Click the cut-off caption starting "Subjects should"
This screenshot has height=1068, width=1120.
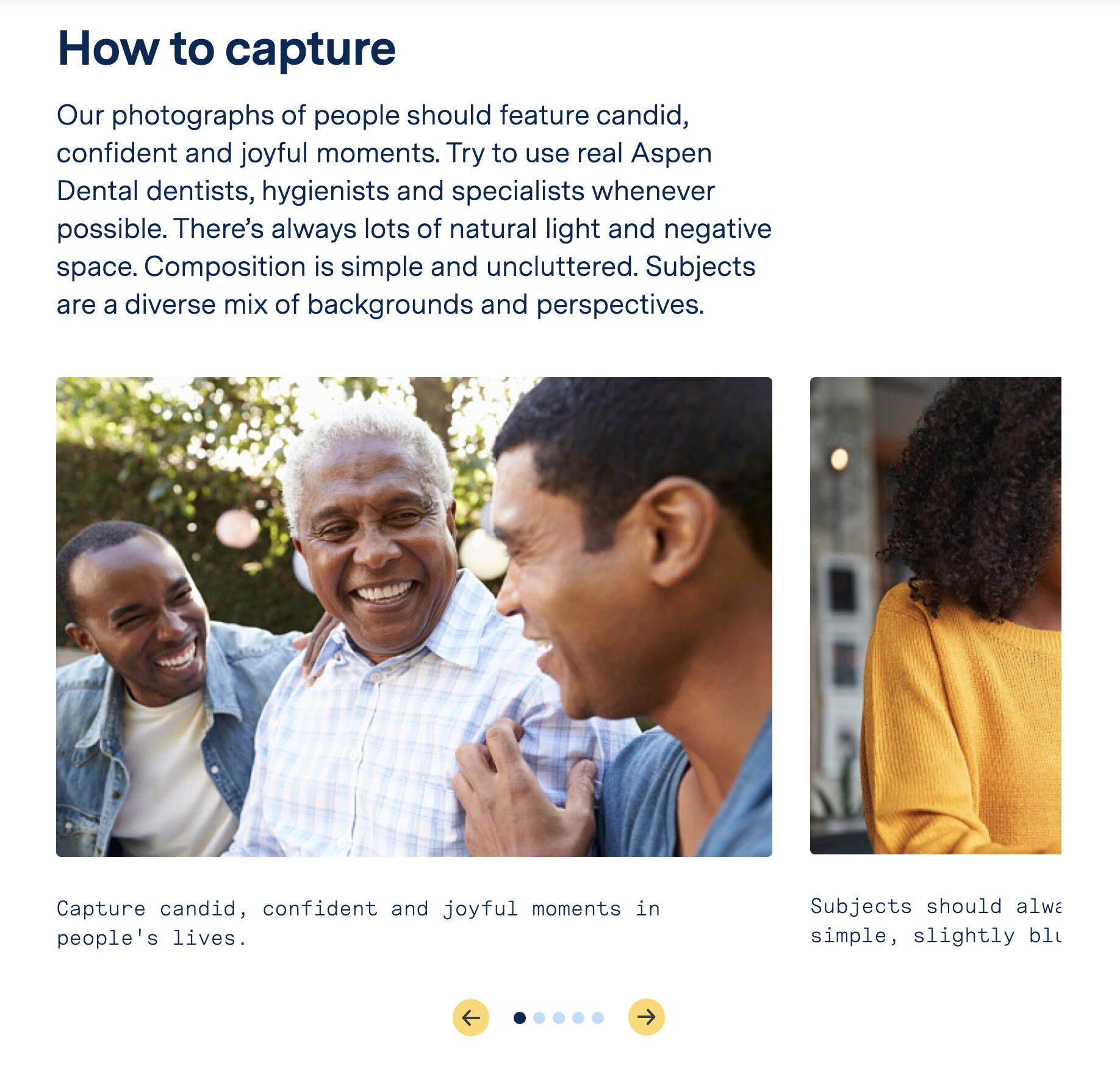(935, 921)
